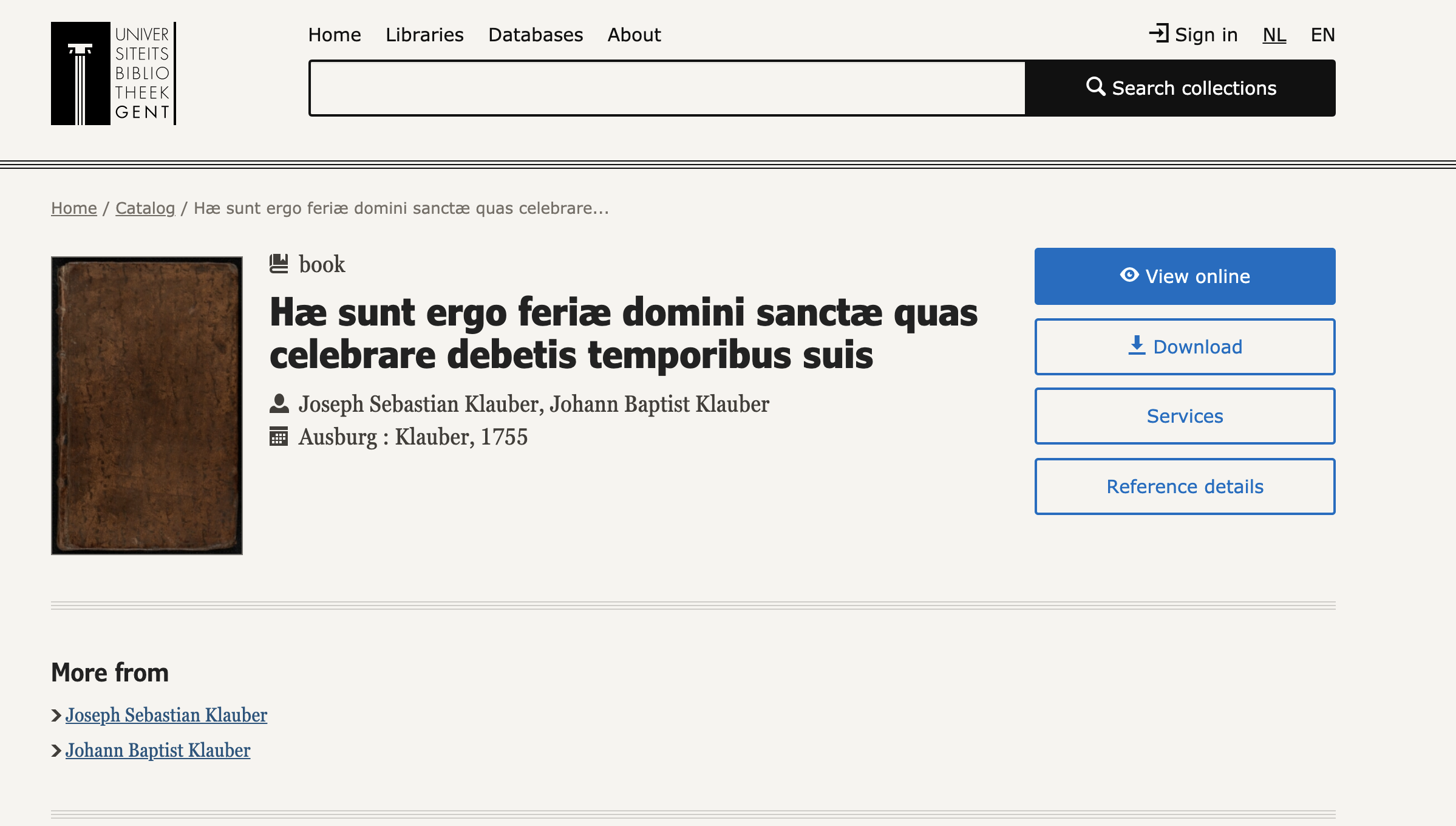Click the author person icon
Screen dimensions: 1456x826
[x=279, y=404]
